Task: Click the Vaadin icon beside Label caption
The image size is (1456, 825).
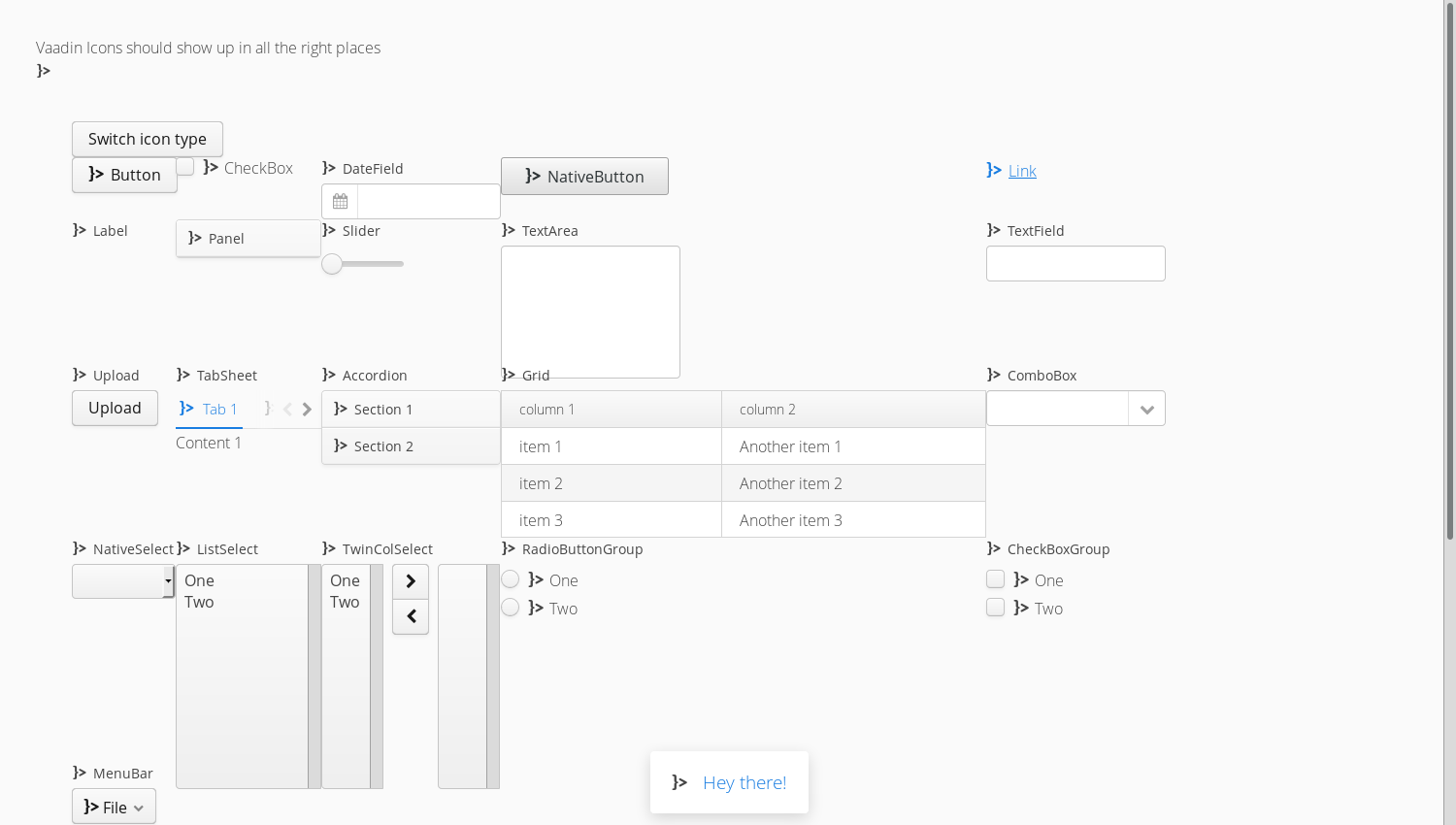Action: 80,230
